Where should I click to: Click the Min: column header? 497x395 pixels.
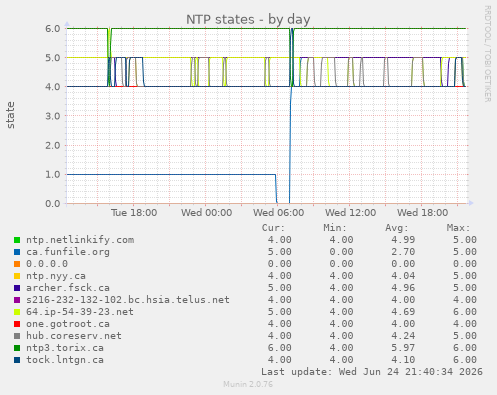(x=335, y=228)
